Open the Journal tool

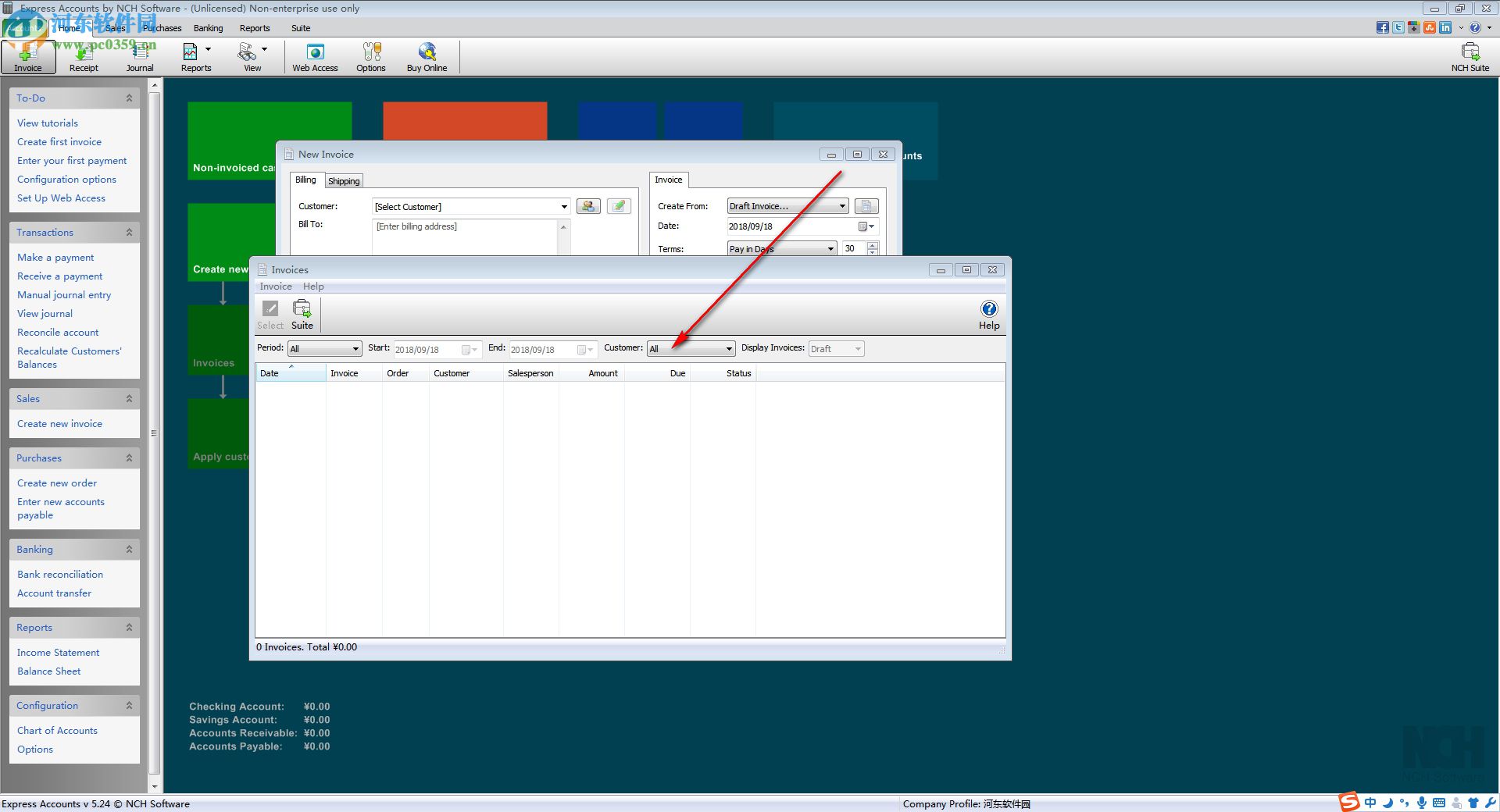(x=139, y=55)
